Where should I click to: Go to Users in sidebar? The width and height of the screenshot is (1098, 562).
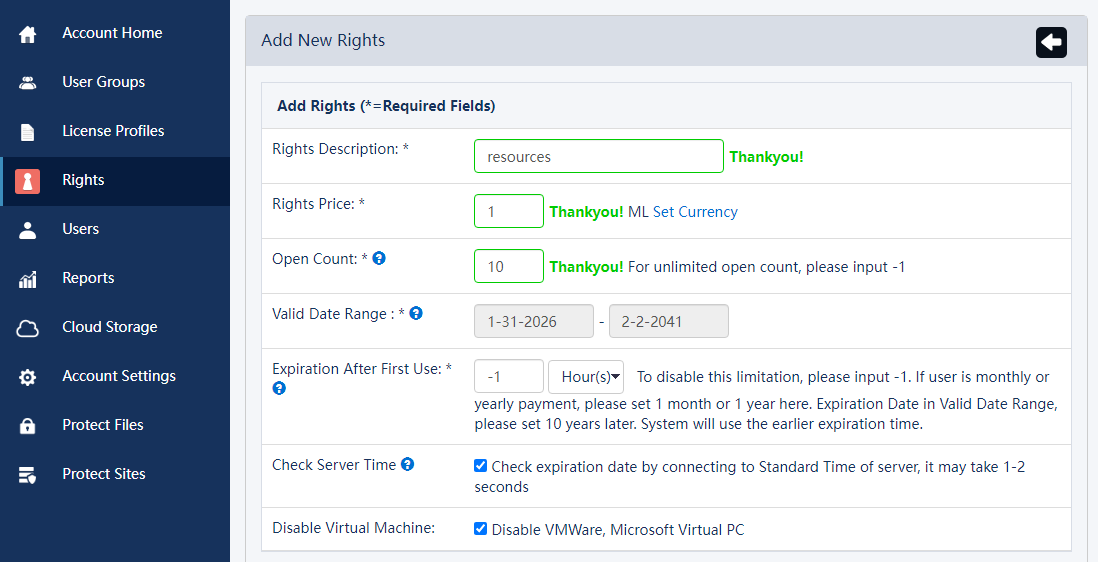coord(80,229)
